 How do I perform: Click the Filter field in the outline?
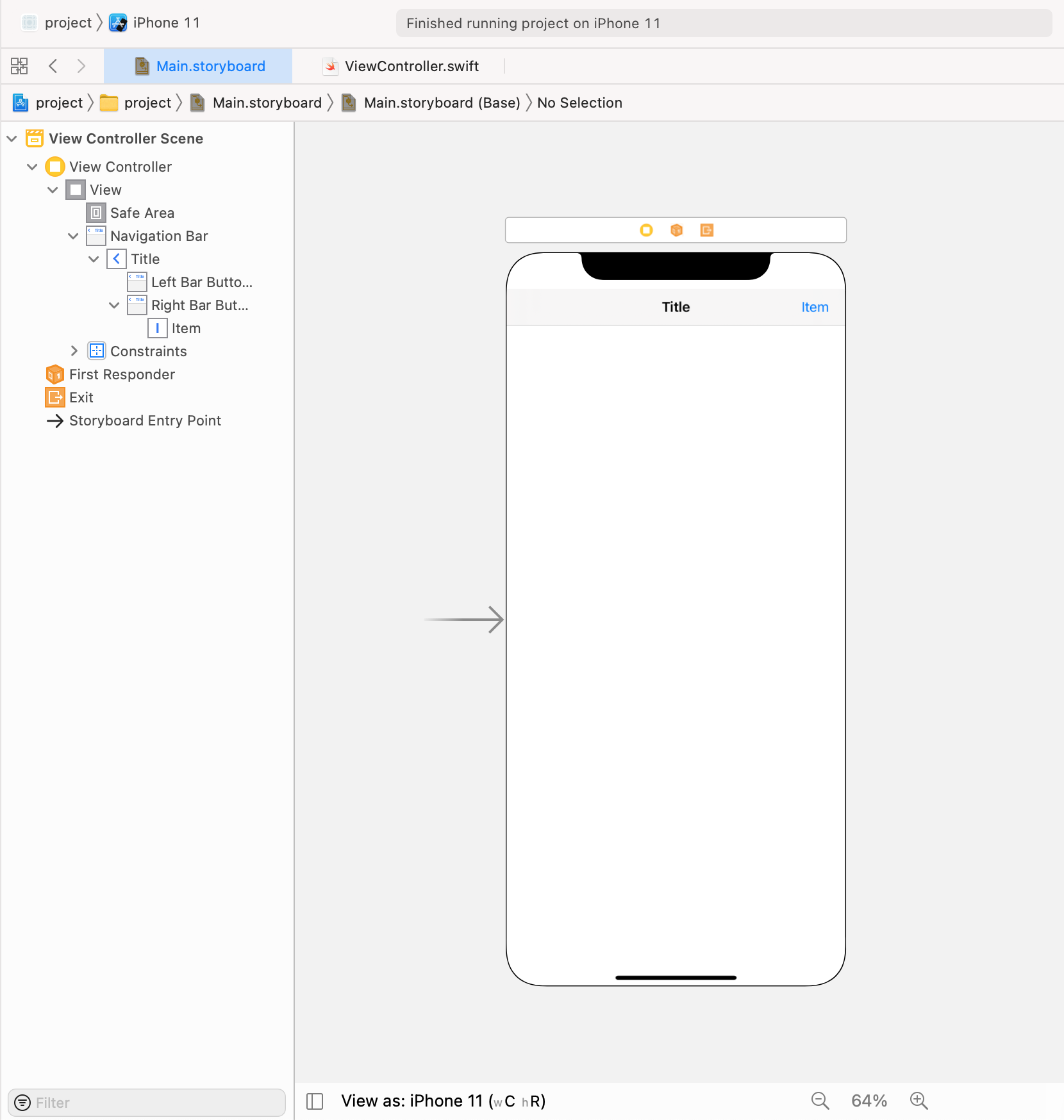[147, 1103]
